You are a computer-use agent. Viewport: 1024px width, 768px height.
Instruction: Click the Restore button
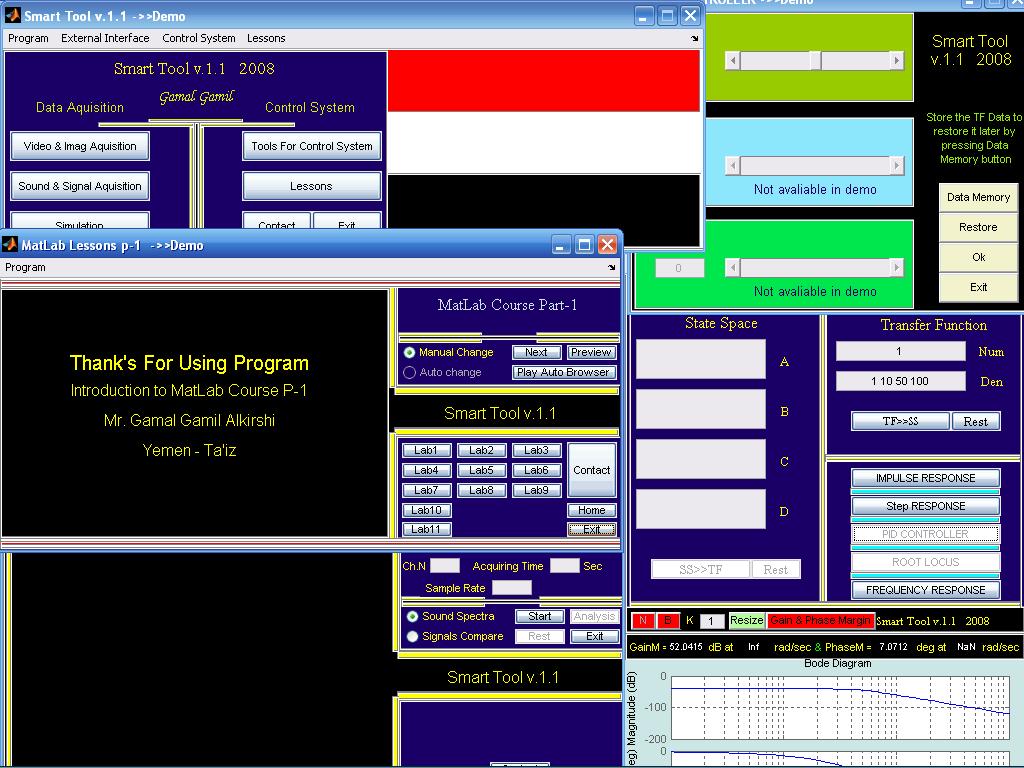click(x=978, y=227)
